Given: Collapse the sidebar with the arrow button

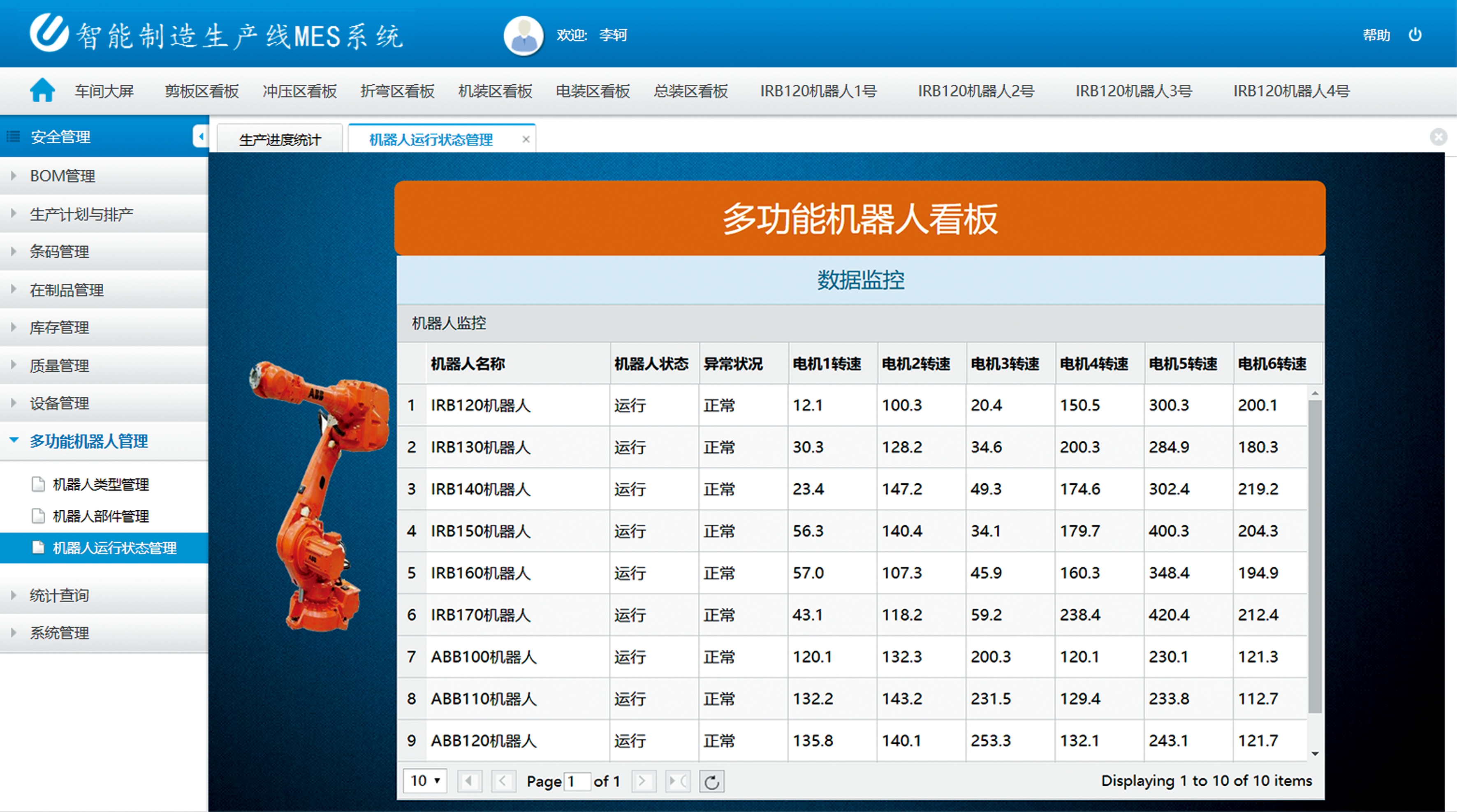Looking at the screenshot, I should coord(200,136).
